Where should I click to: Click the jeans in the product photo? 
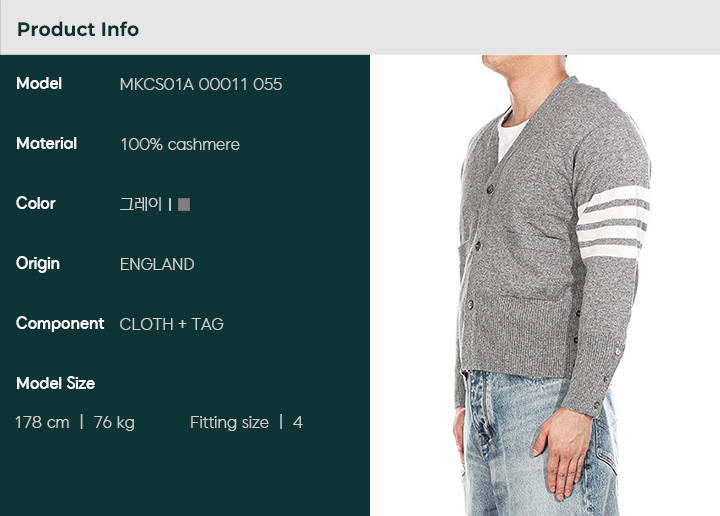540,443
